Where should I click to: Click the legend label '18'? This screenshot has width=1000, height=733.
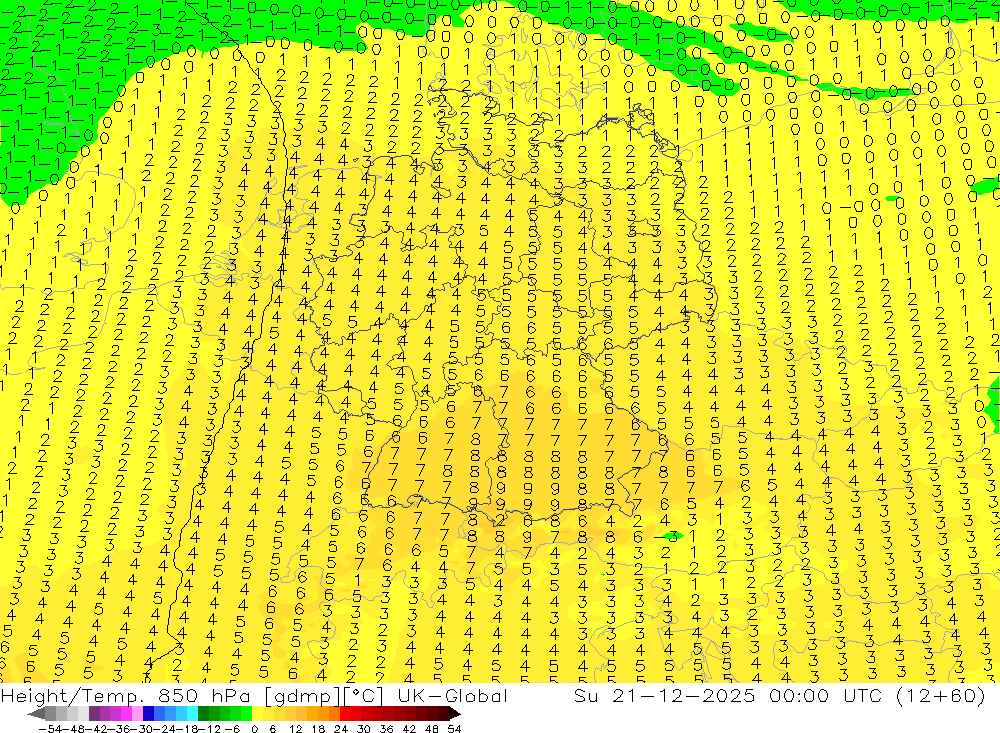coord(318,729)
